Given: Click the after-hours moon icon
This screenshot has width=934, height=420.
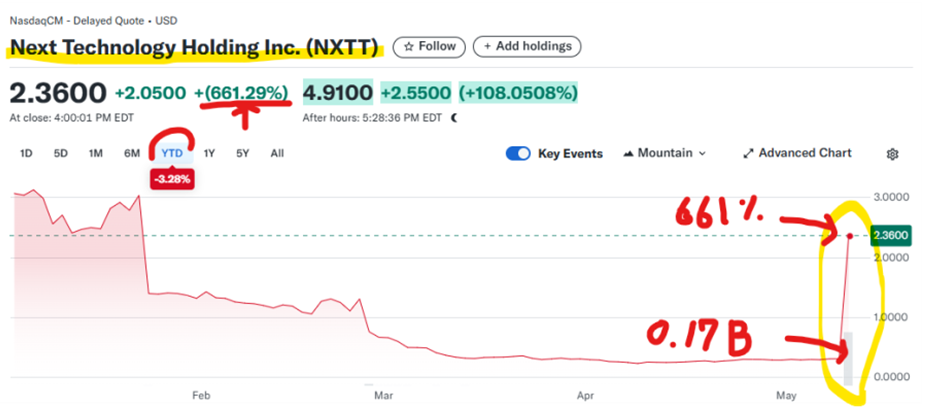Looking at the screenshot, I should coord(454,118).
